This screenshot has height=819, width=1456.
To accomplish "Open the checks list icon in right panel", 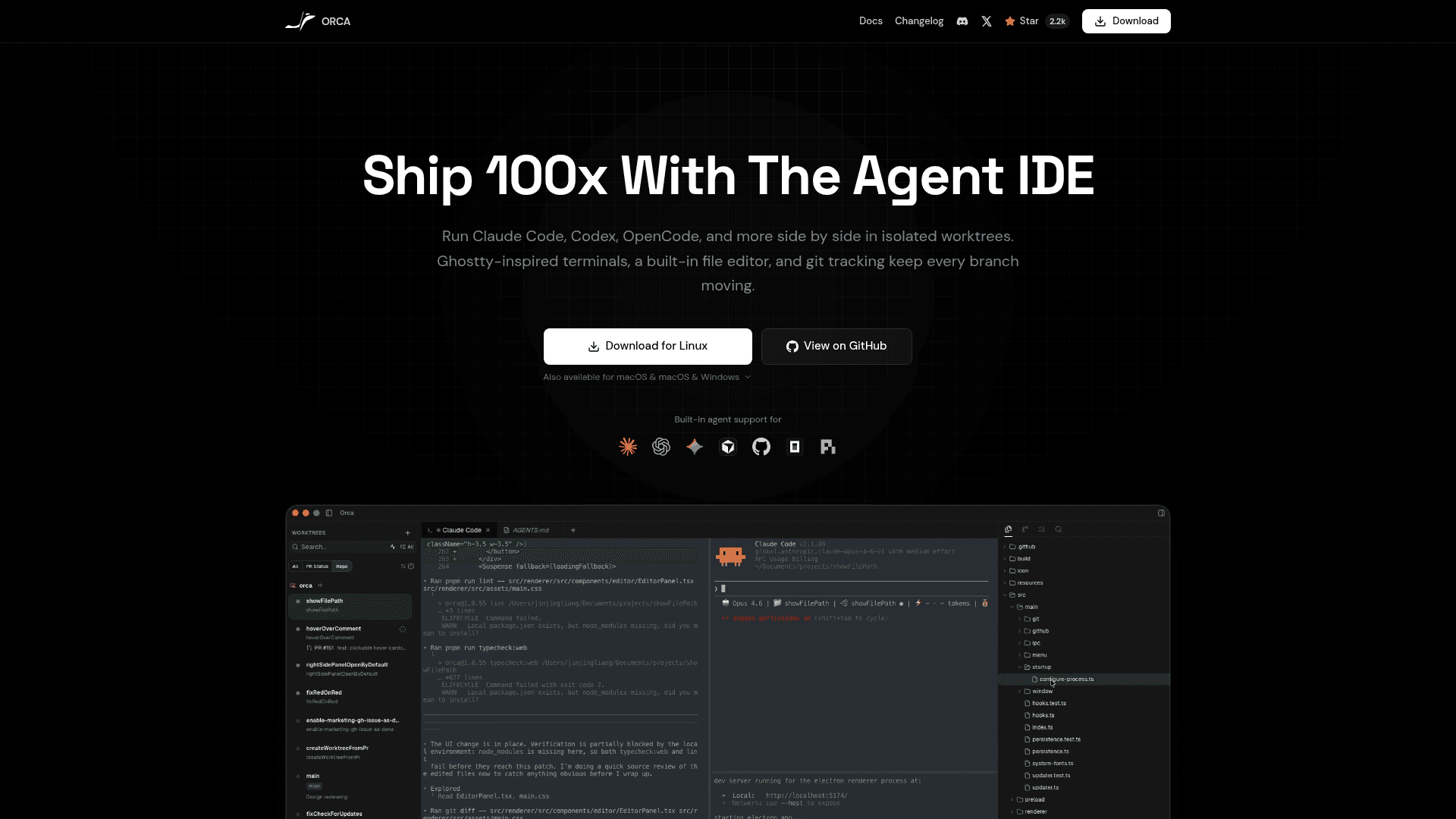I will [x=1042, y=529].
